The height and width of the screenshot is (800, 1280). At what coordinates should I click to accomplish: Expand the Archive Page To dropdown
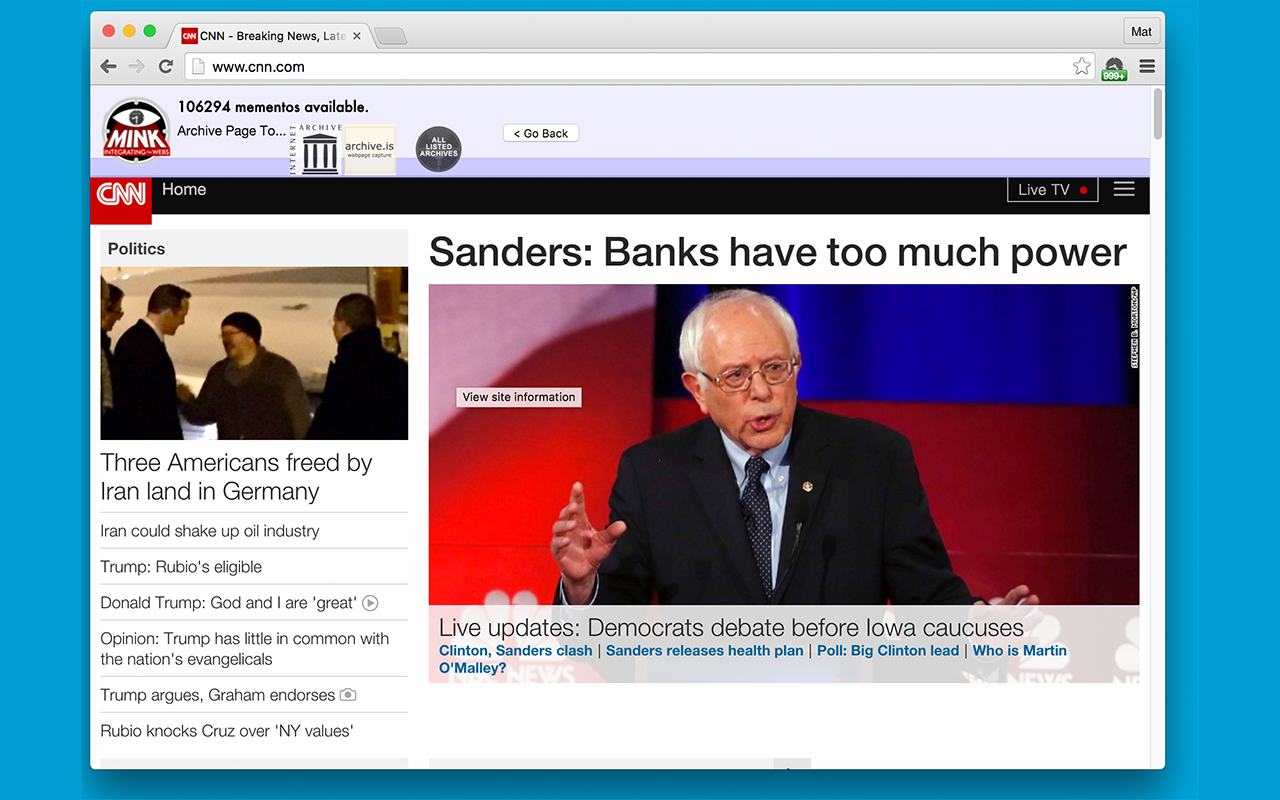pos(231,130)
